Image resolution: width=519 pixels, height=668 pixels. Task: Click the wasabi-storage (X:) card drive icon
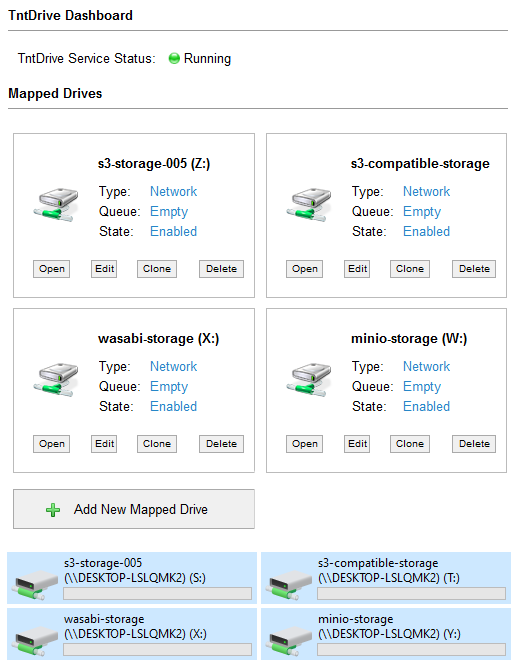click(56, 380)
